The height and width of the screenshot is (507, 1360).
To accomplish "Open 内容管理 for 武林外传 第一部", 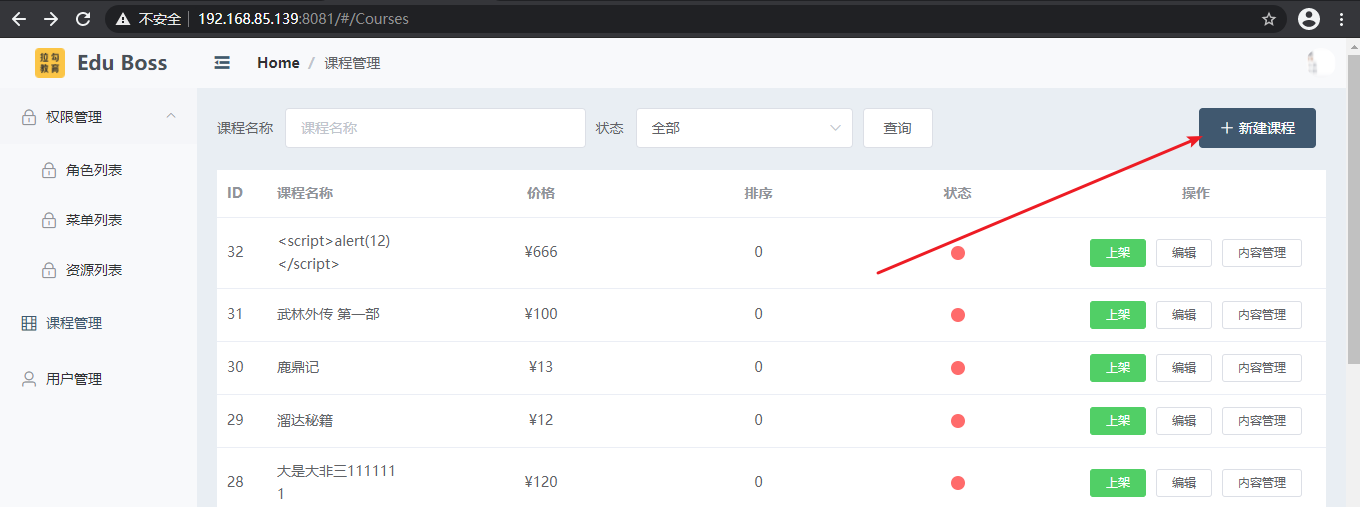I will [1262, 315].
